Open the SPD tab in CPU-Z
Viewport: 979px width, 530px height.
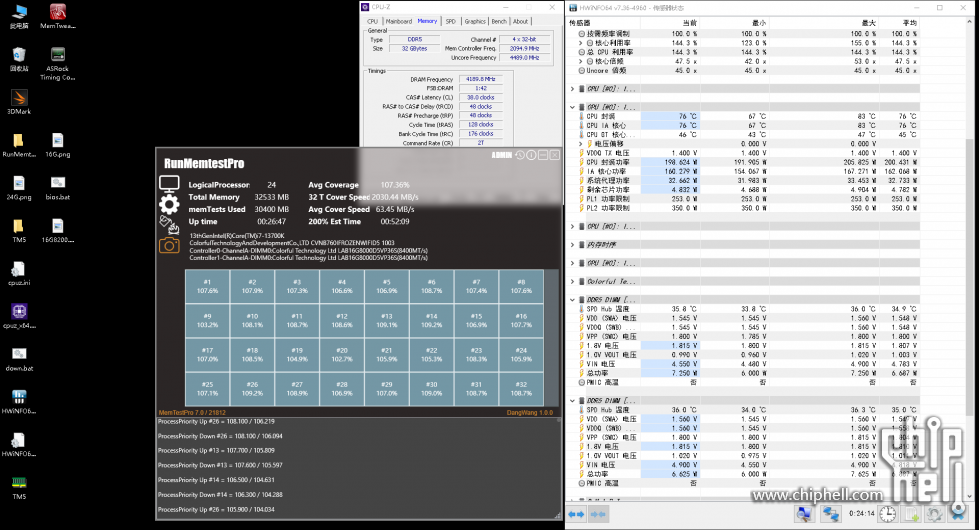[x=450, y=21]
